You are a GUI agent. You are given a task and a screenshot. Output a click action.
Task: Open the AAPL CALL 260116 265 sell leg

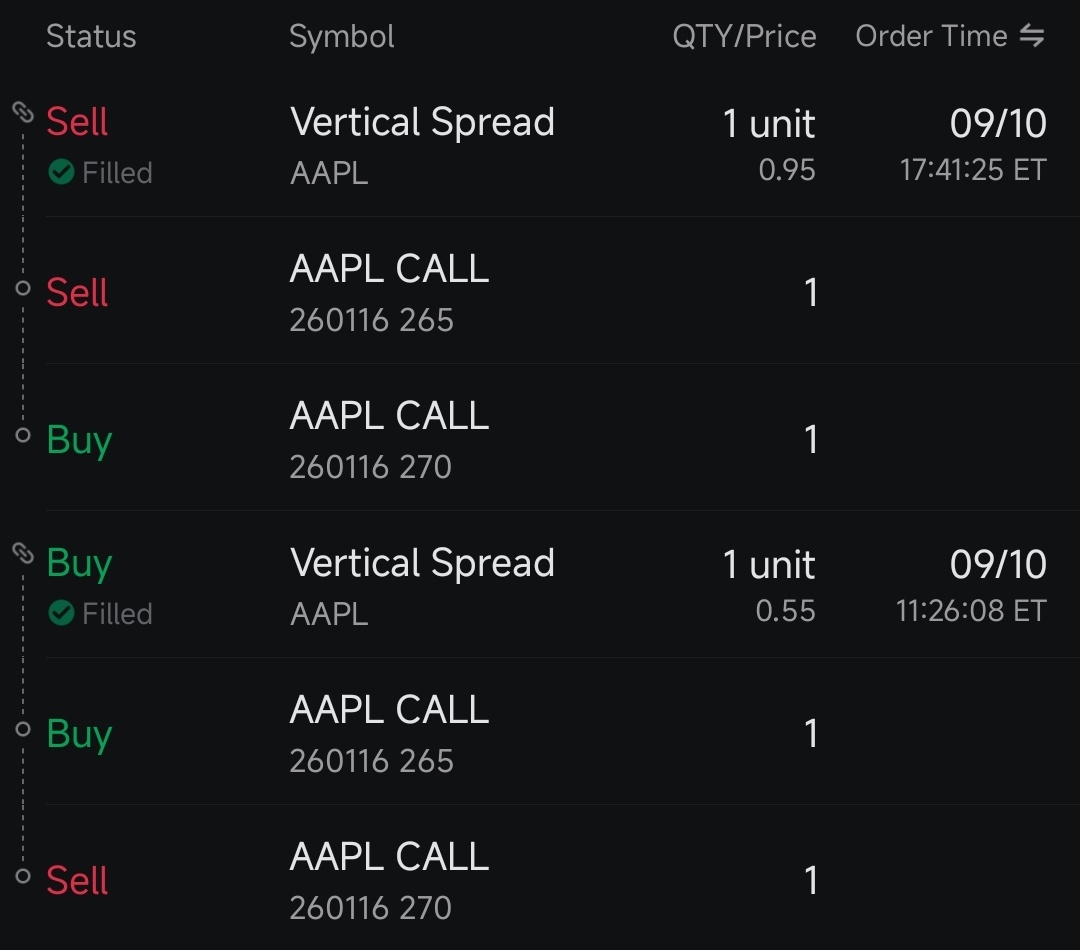[388, 292]
